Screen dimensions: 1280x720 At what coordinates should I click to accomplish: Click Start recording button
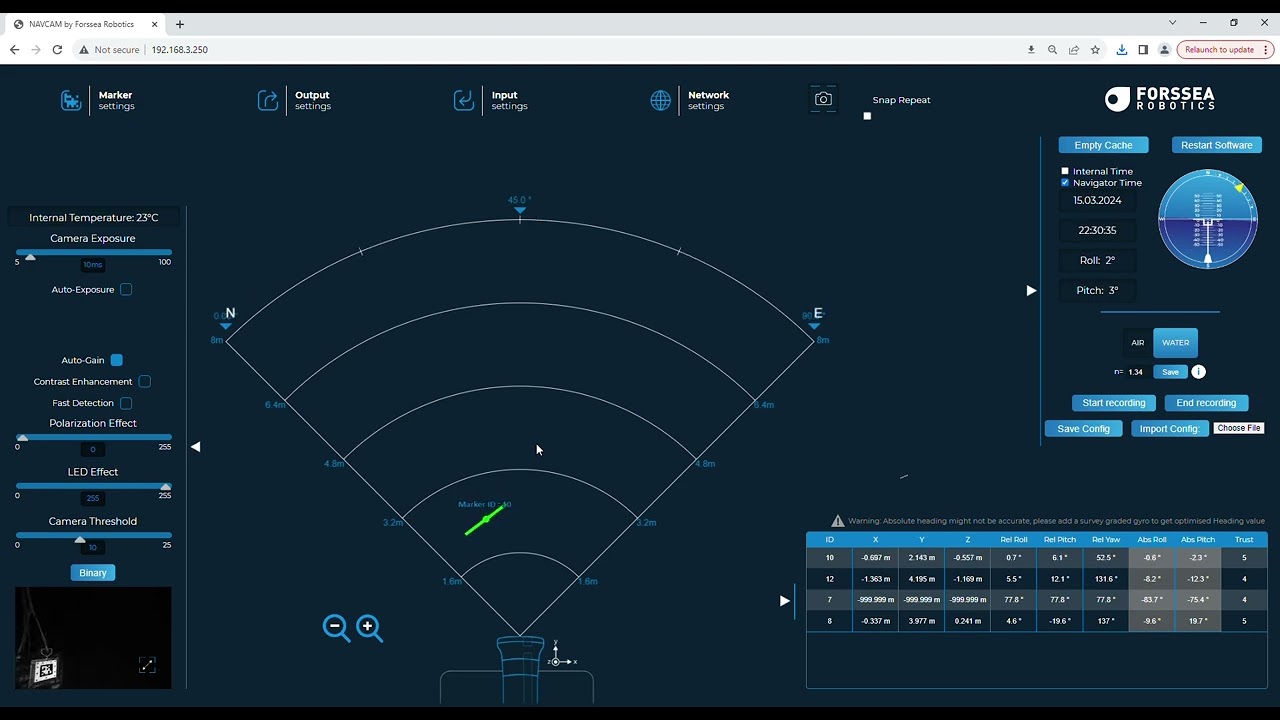pyautogui.click(x=1114, y=403)
